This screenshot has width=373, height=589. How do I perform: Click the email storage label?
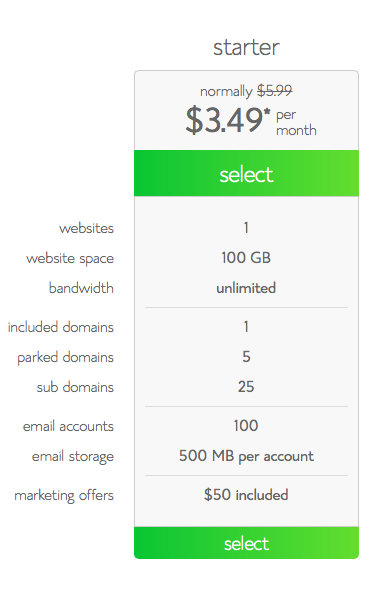(72, 456)
